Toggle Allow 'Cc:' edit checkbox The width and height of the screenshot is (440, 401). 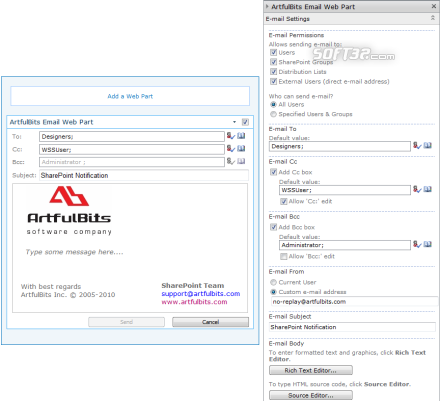point(284,201)
